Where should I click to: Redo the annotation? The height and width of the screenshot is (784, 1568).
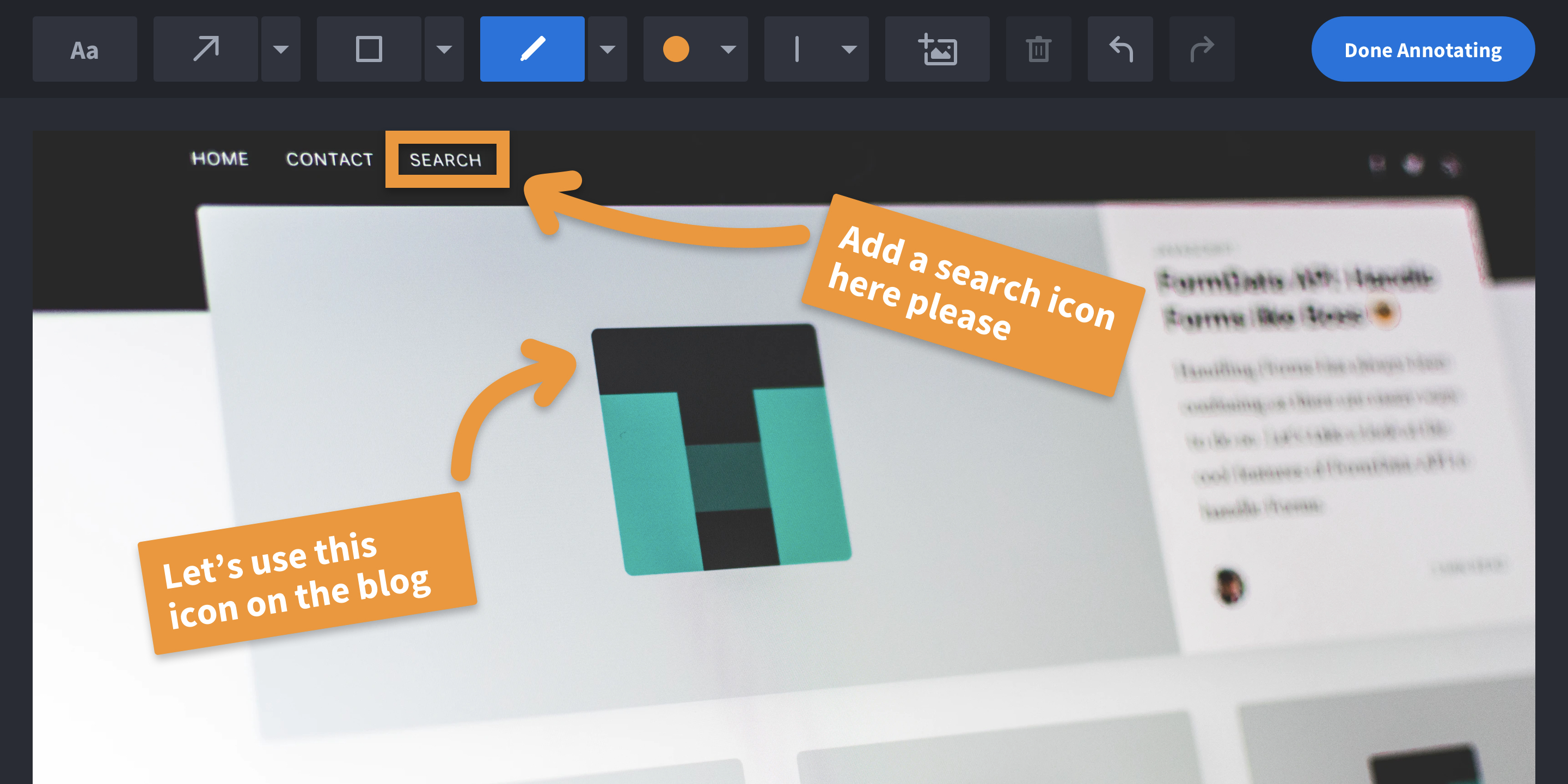click(1202, 50)
